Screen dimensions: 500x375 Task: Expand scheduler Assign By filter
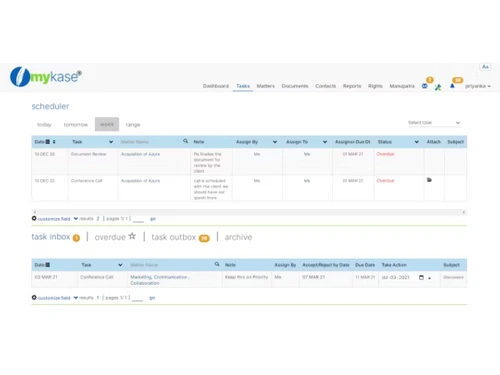275,142
